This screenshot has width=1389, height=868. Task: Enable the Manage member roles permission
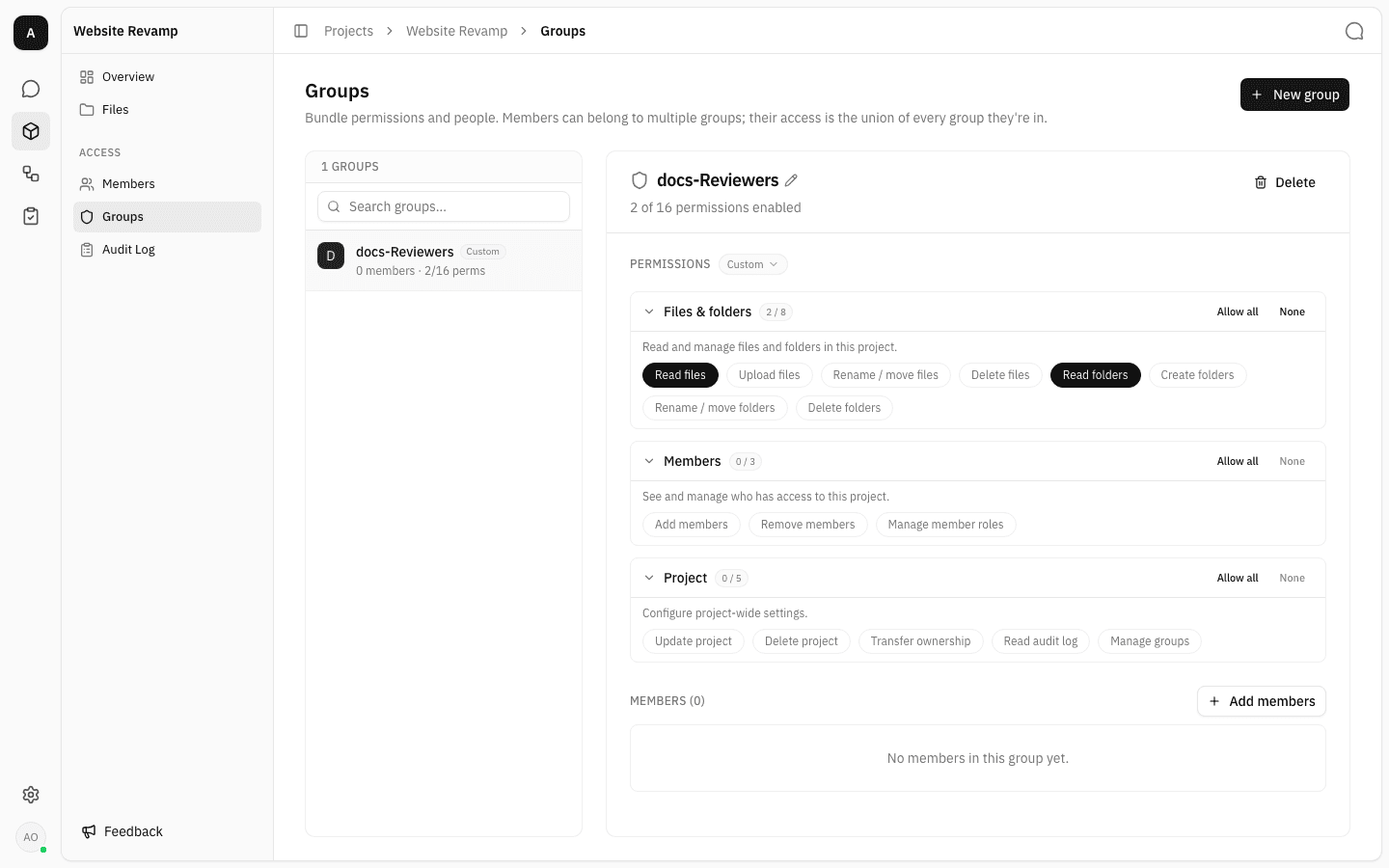tap(945, 525)
